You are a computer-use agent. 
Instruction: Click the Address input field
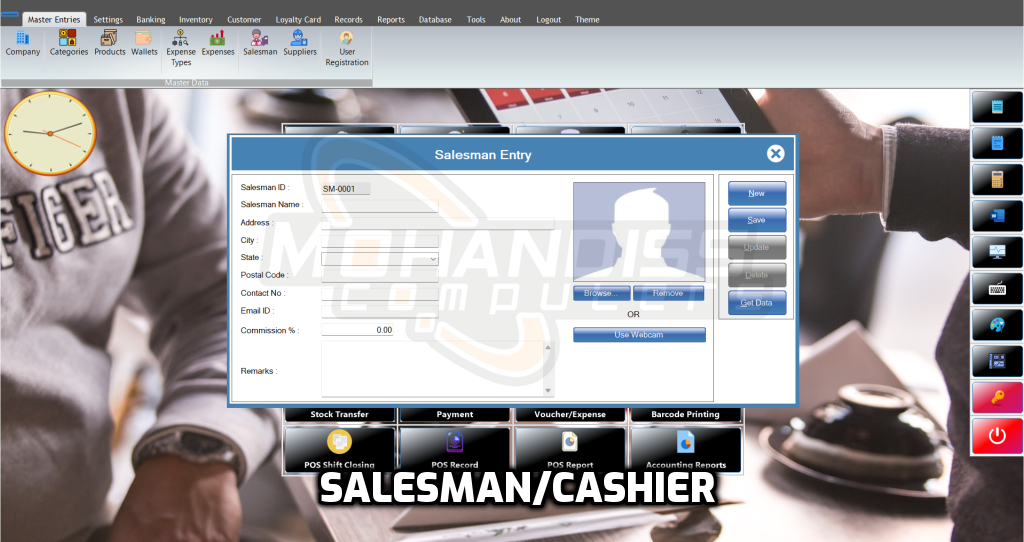(x=438, y=223)
